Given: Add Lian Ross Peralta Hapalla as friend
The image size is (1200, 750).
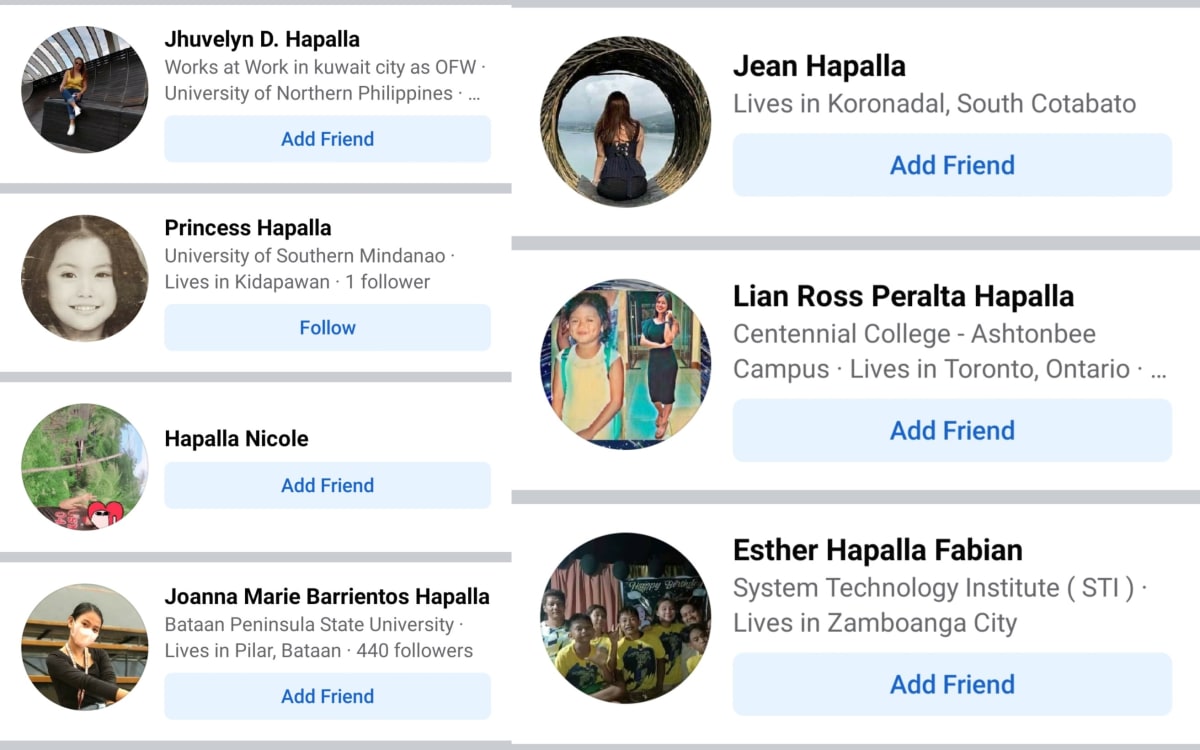Looking at the screenshot, I should click(x=952, y=430).
